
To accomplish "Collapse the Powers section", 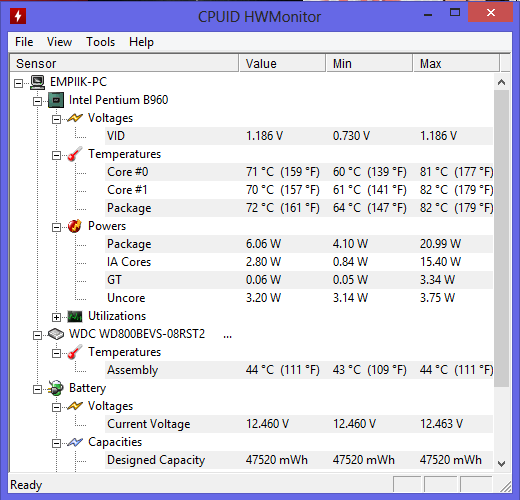I will coord(56,227).
